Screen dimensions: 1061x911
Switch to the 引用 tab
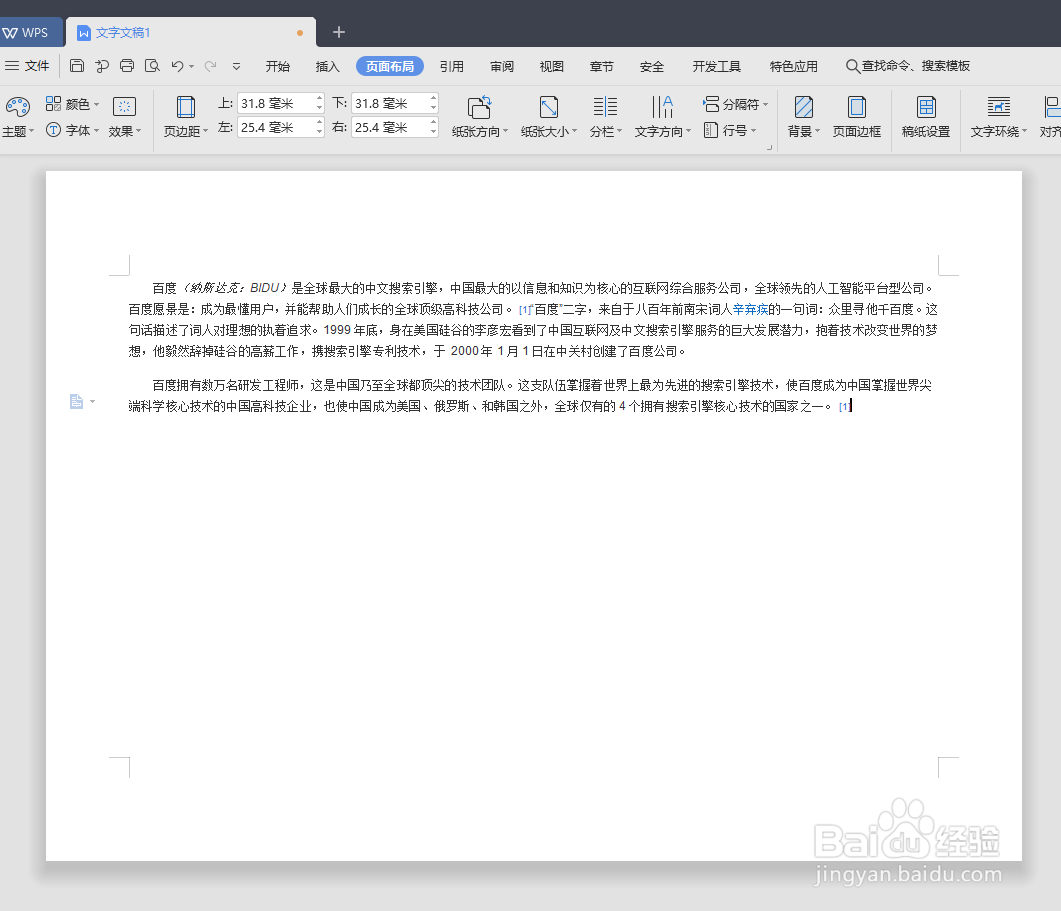coord(452,66)
